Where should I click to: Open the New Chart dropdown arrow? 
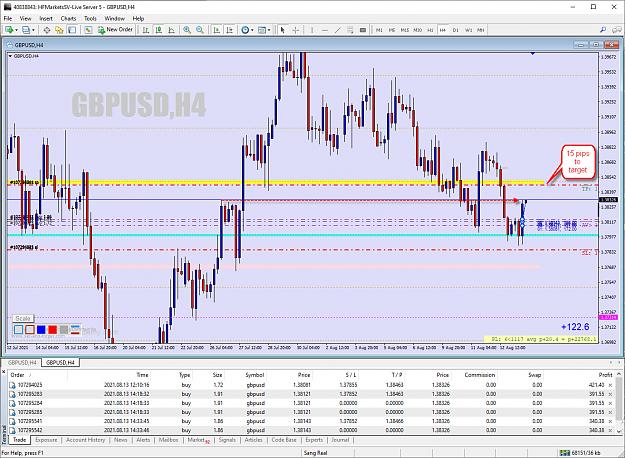coord(16,30)
